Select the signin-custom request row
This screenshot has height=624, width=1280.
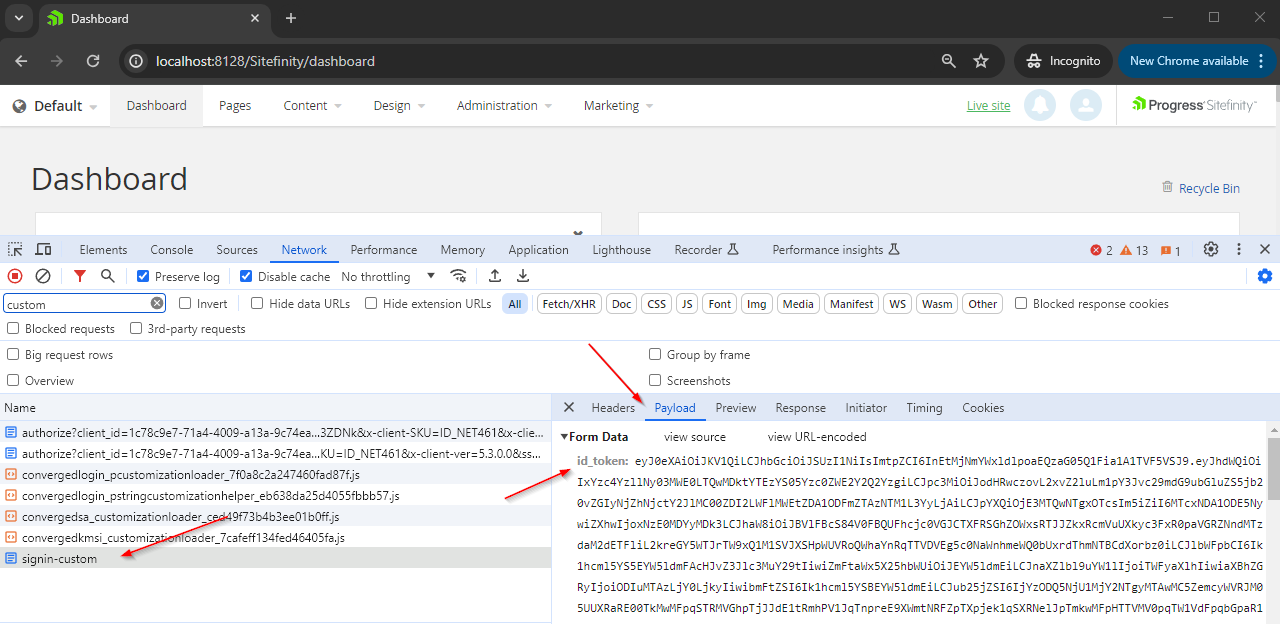pos(276,559)
